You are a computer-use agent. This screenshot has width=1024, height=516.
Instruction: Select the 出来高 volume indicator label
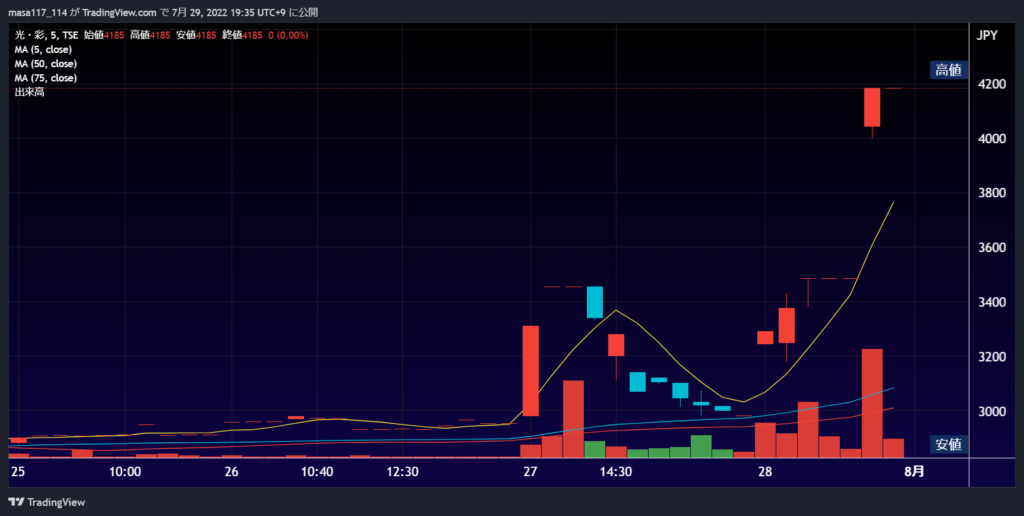click(29, 92)
